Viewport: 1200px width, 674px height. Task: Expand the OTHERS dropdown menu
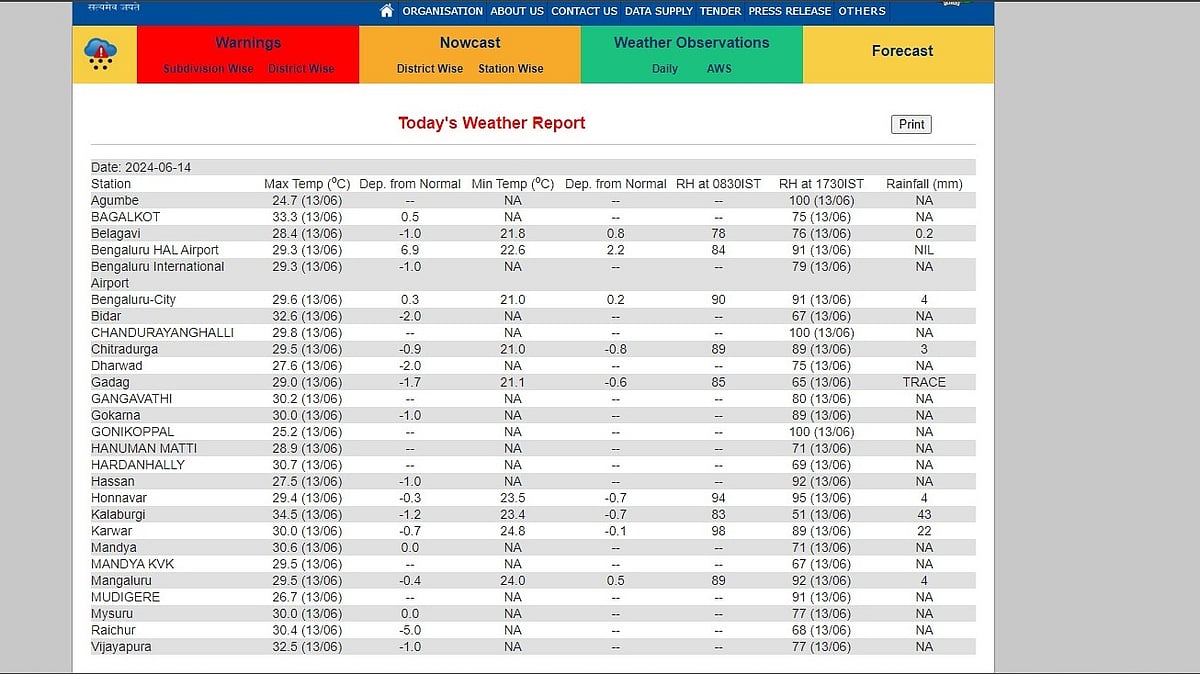[862, 11]
